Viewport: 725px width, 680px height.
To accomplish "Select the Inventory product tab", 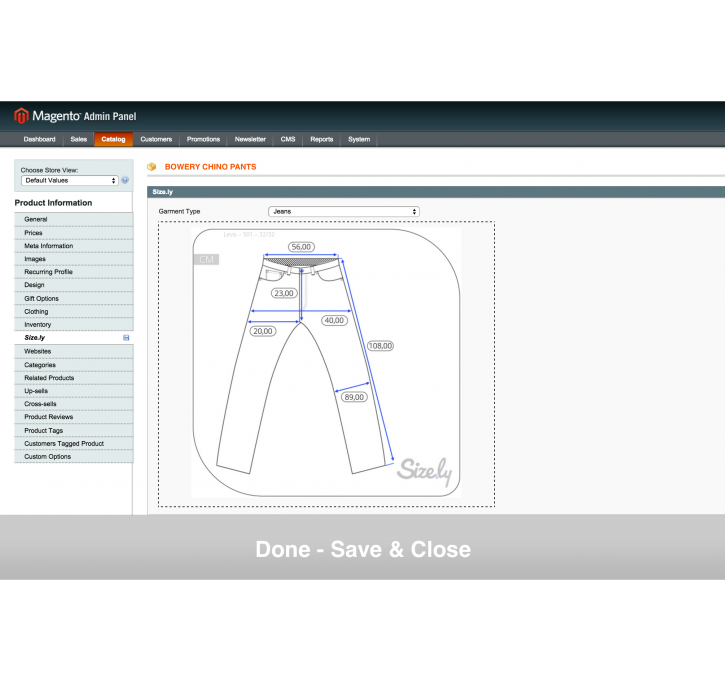I will pos(74,325).
